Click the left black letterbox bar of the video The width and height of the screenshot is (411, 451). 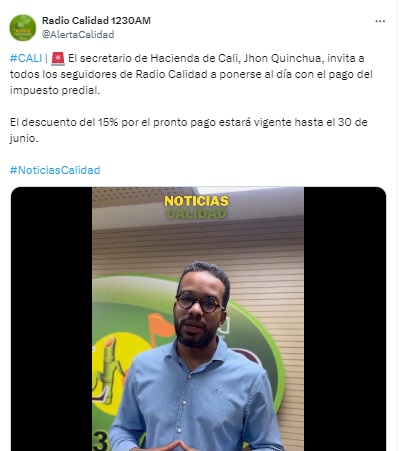[x=52, y=319]
